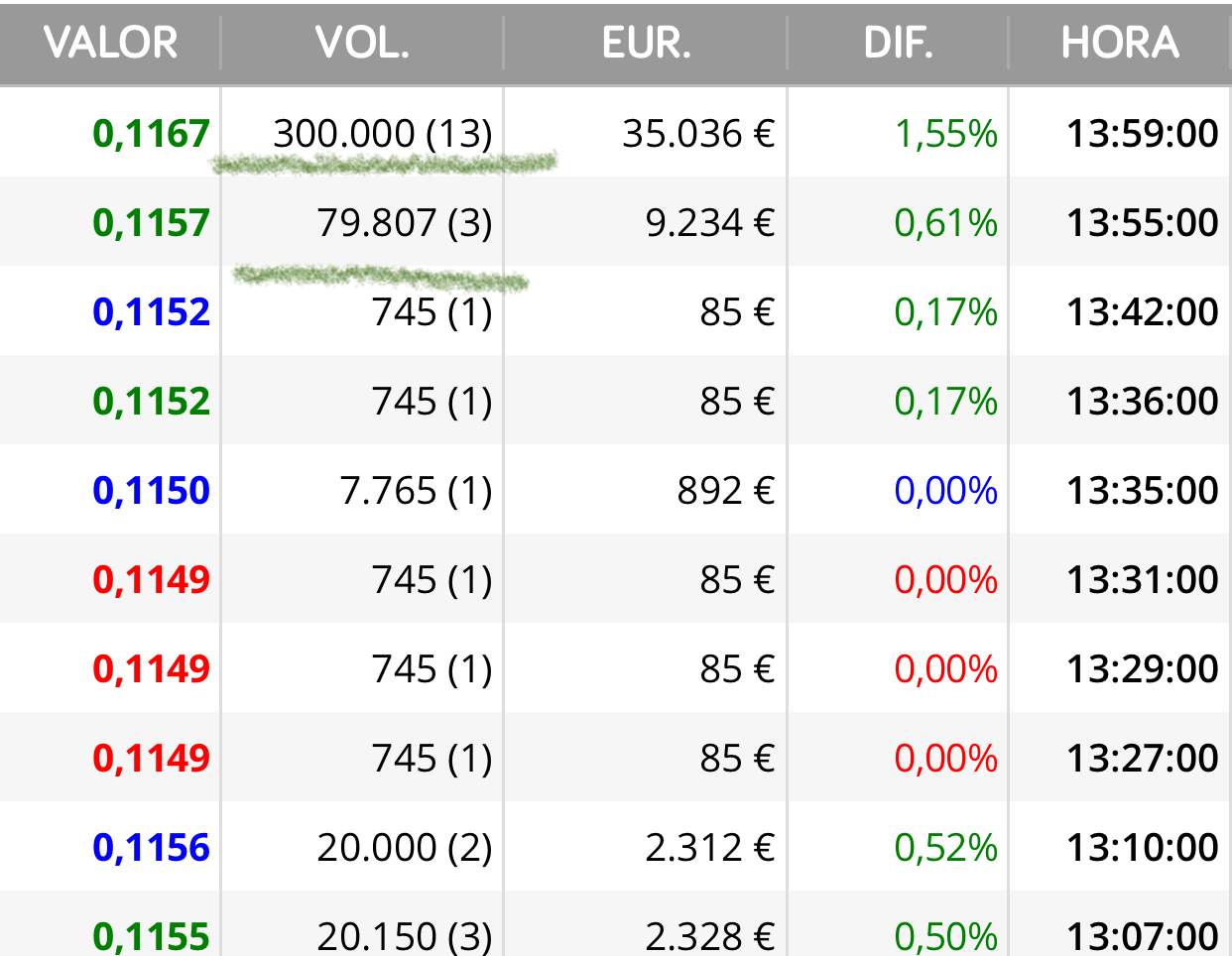
Task: Click the blue 0,00% difference
Action: point(946,491)
